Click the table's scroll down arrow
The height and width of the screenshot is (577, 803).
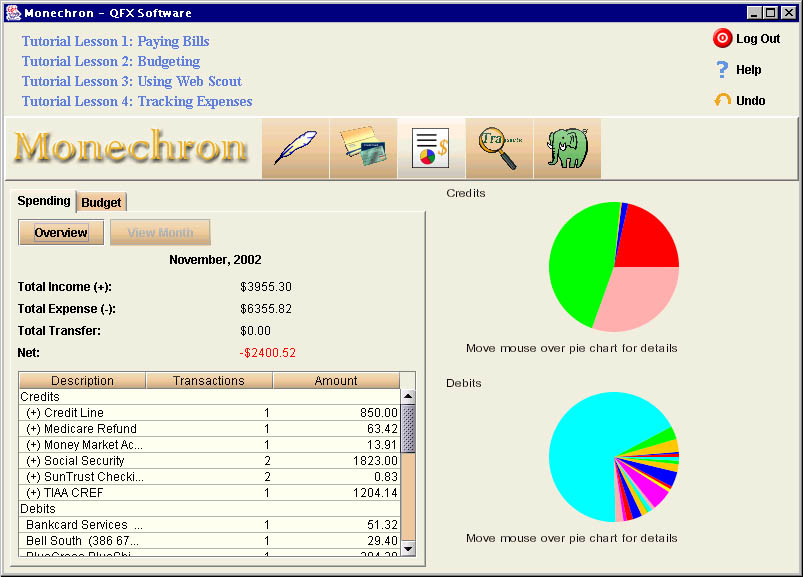408,548
